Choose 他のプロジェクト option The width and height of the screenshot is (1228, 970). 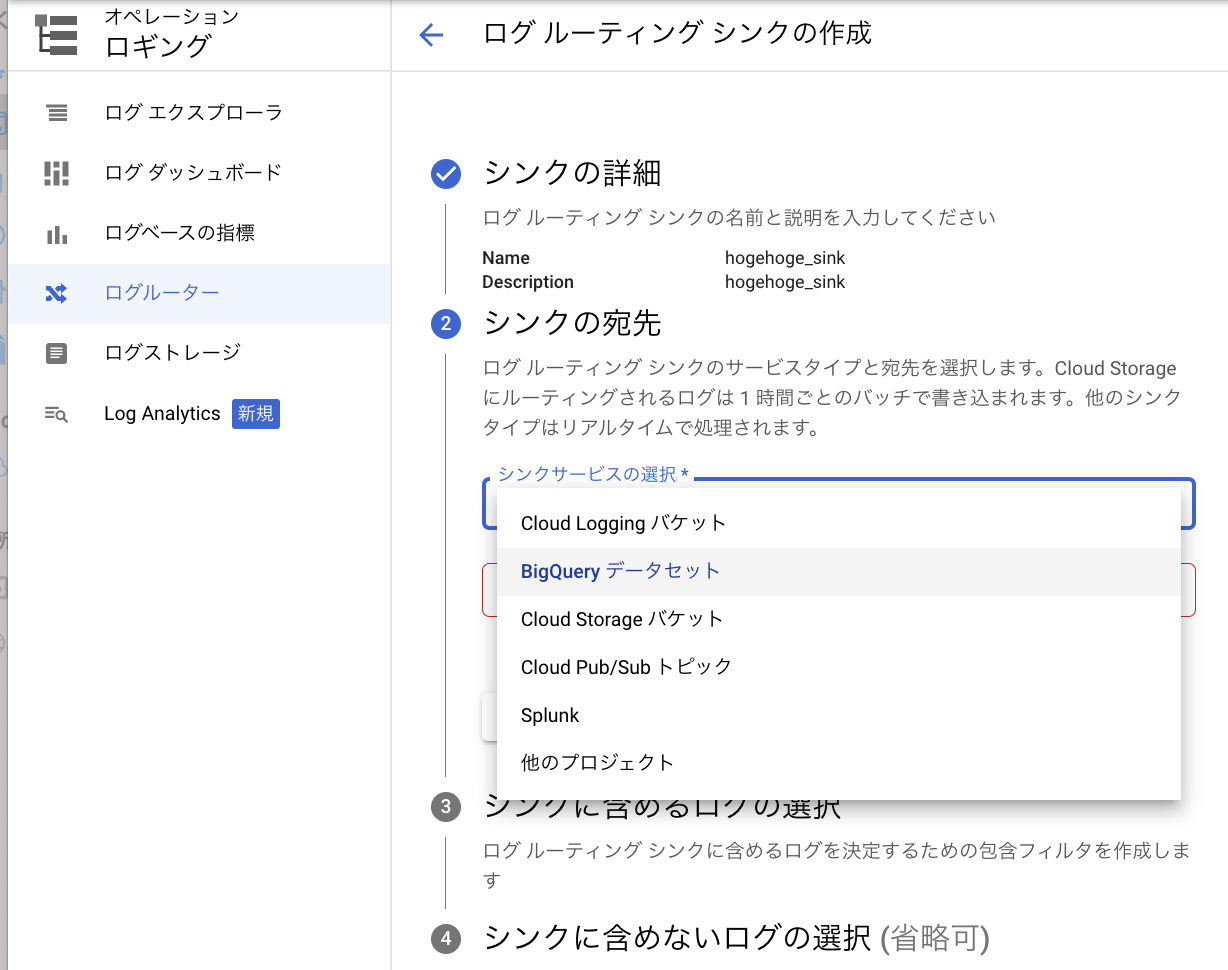pyautogui.click(x=839, y=763)
